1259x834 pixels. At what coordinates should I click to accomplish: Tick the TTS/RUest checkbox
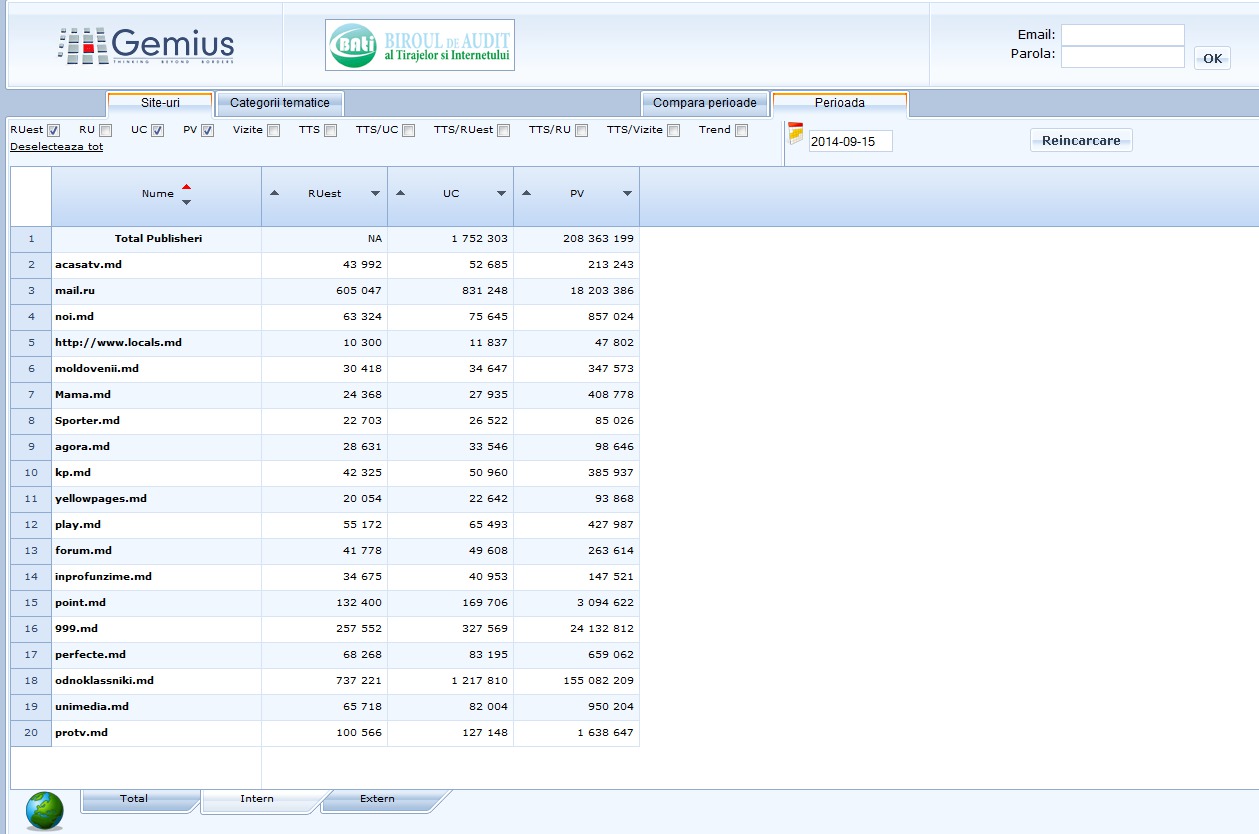click(504, 130)
